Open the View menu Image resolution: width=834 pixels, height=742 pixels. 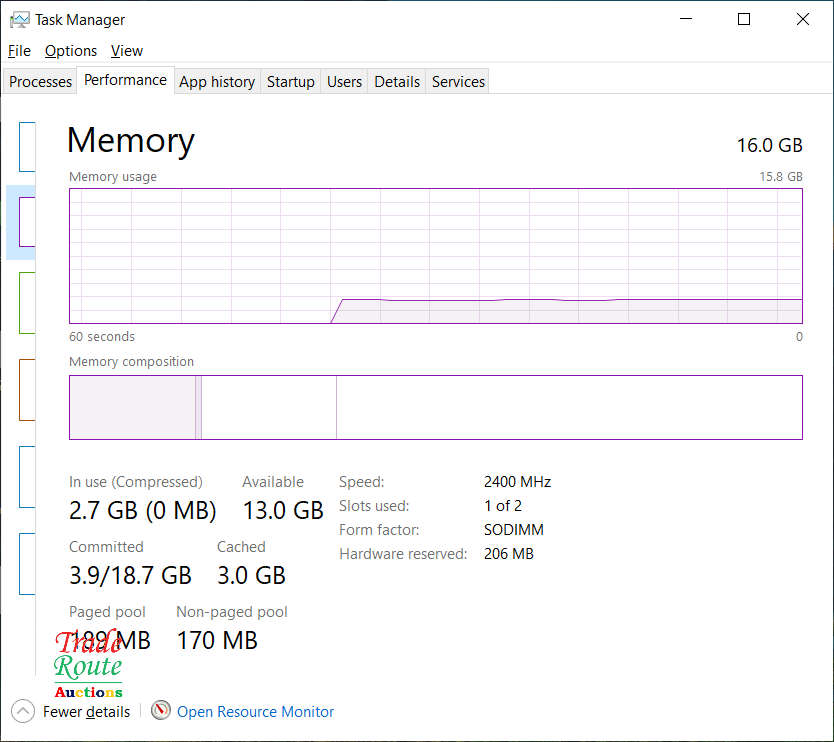(x=127, y=51)
